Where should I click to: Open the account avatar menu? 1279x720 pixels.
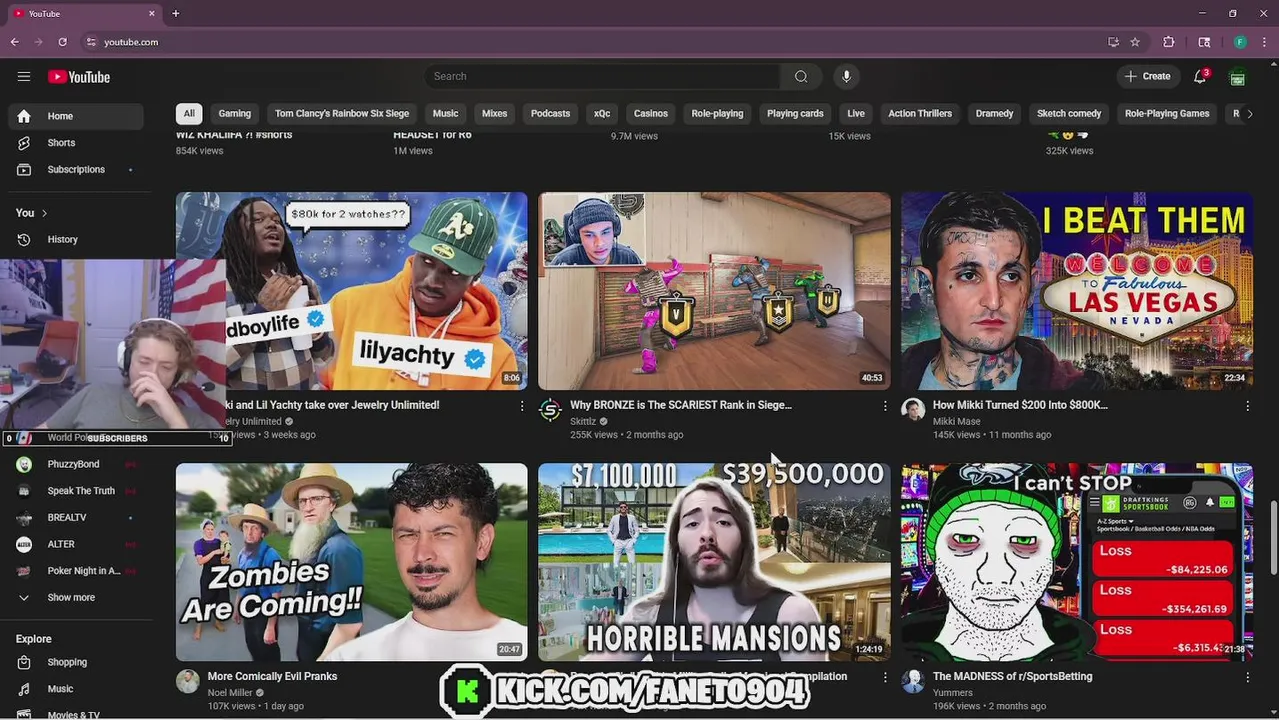click(x=1238, y=77)
